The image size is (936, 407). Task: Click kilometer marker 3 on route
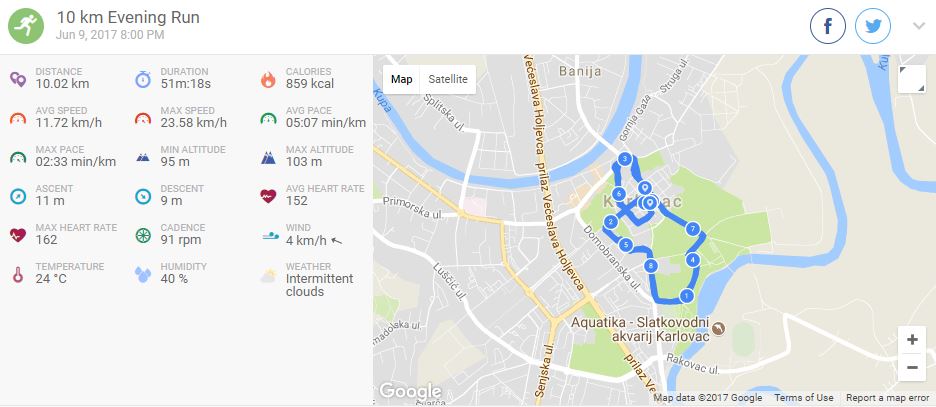coord(624,159)
